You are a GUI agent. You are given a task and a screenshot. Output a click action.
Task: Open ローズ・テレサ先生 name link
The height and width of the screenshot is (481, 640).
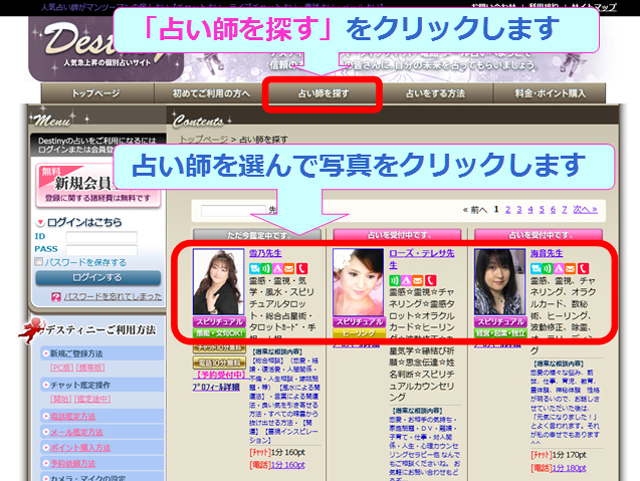[422, 259]
